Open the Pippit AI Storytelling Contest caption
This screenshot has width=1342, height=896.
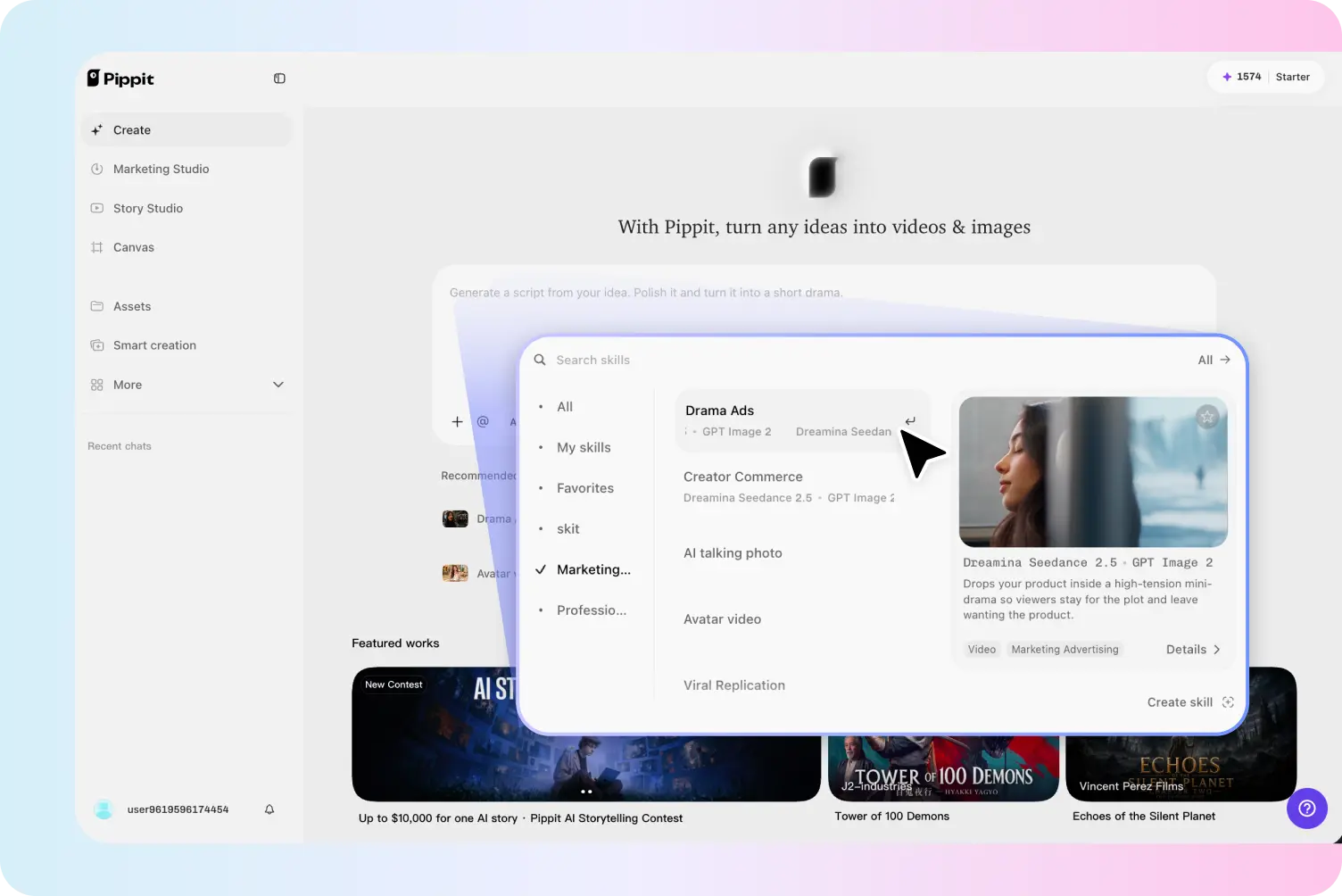(x=520, y=818)
